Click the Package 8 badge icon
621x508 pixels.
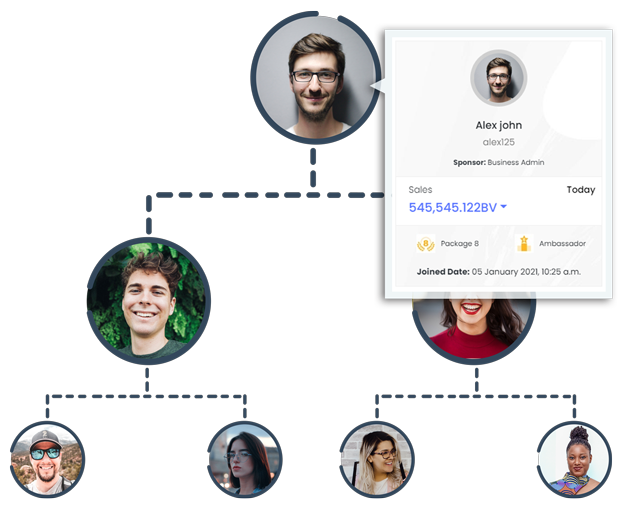pos(426,244)
